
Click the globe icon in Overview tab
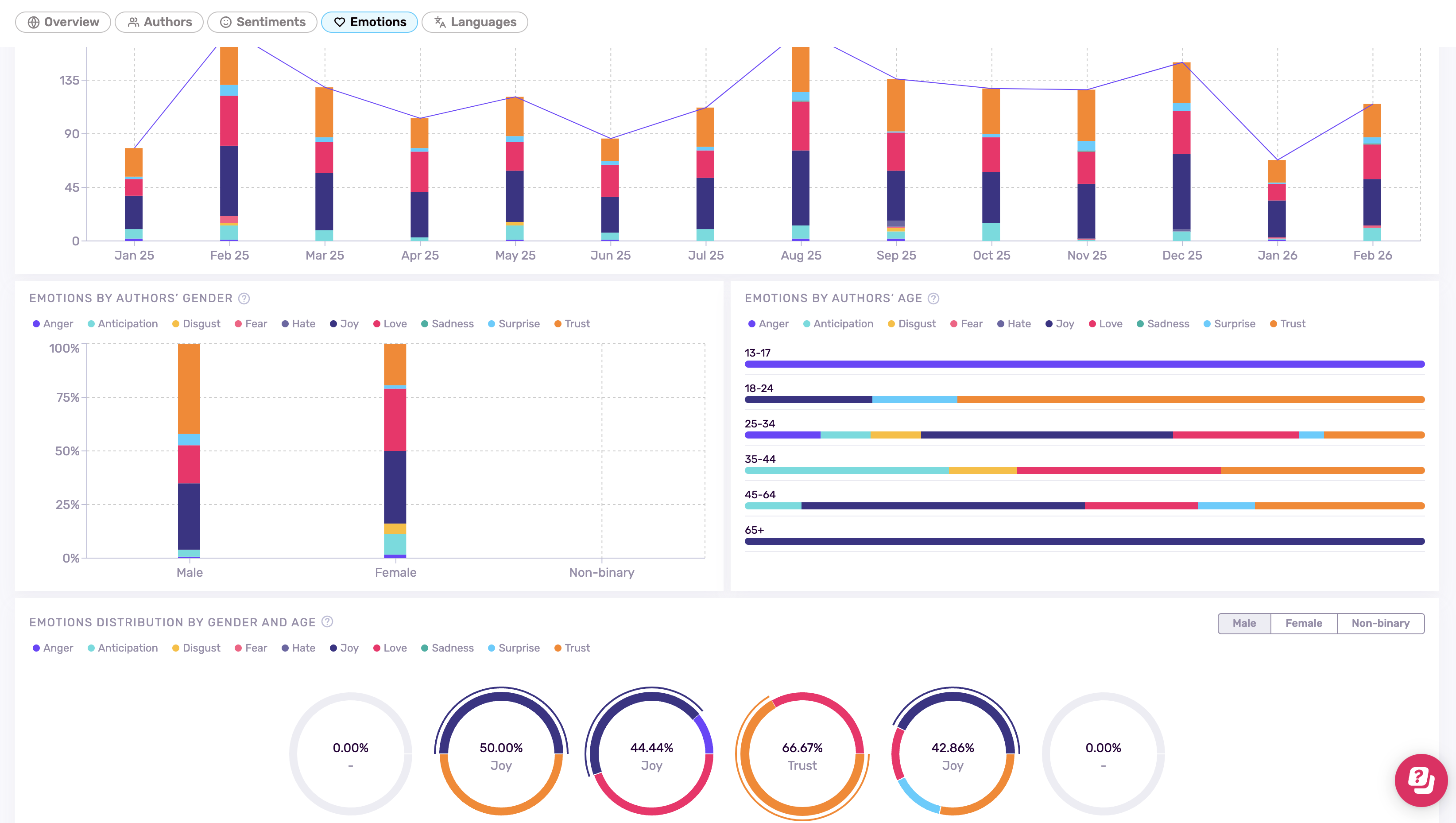[x=33, y=22]
